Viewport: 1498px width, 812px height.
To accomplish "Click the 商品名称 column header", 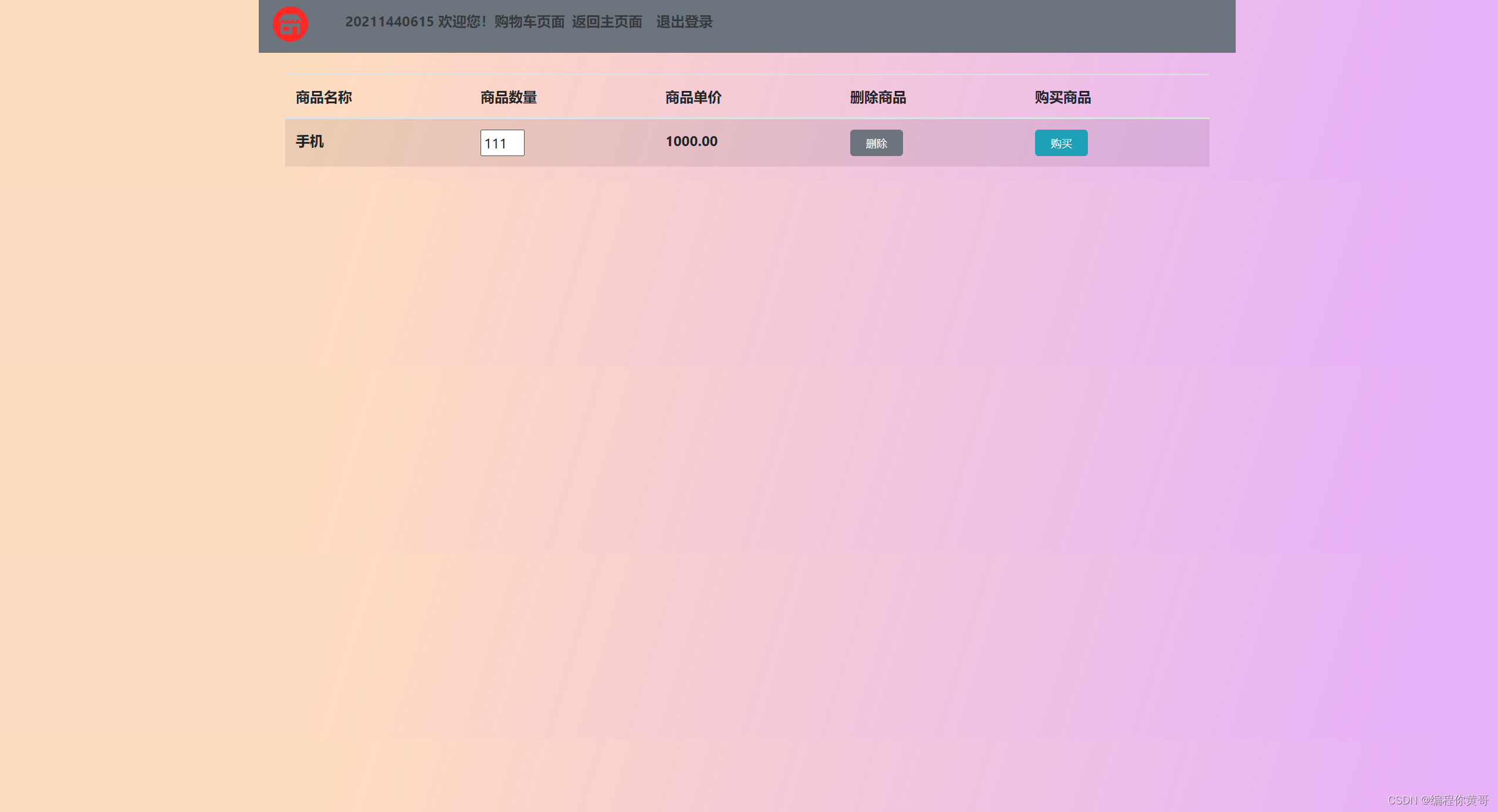I will coord(323,97).
